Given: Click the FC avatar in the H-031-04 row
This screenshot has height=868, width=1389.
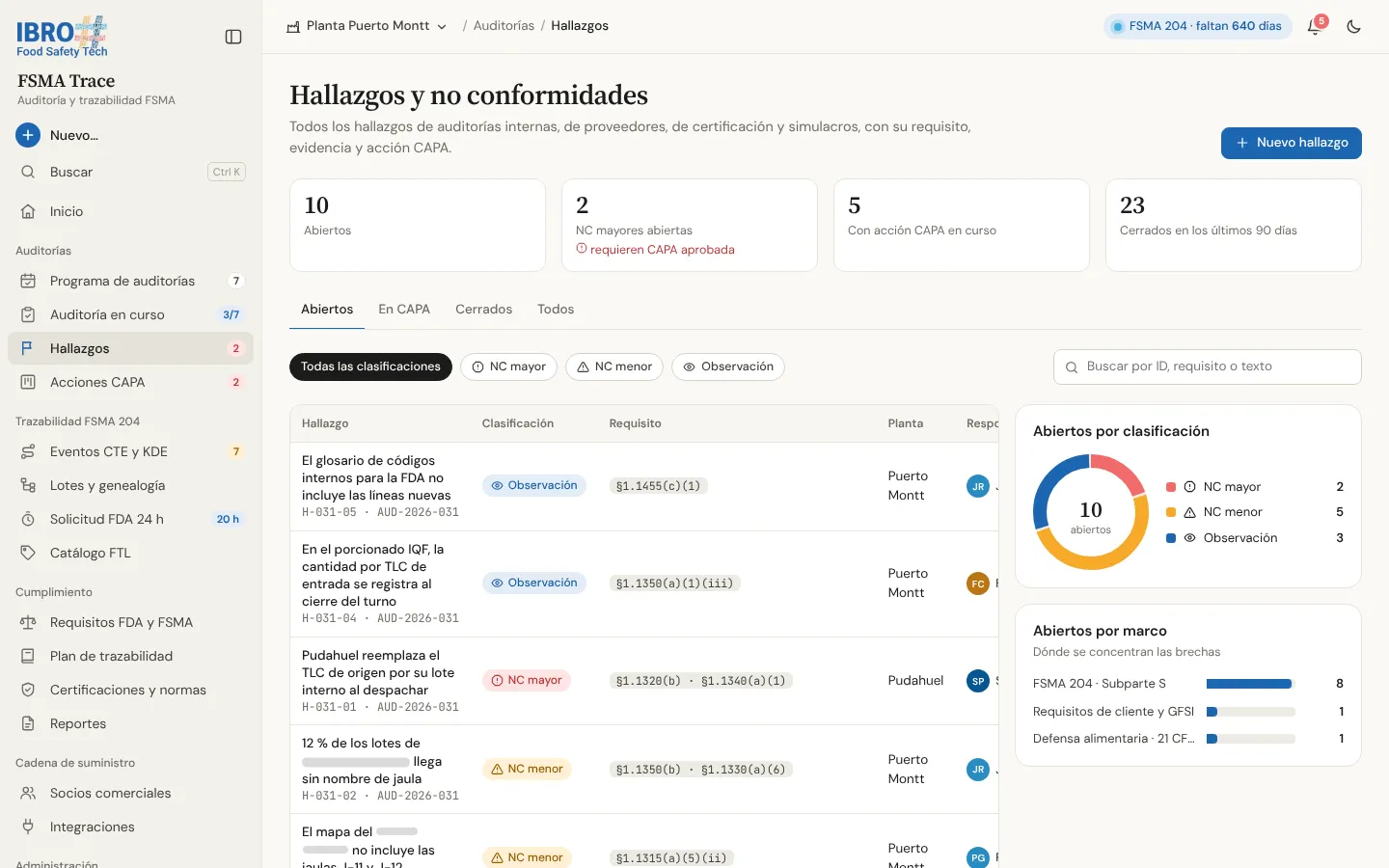Looking at the screenshot, I should coord(978,583).
